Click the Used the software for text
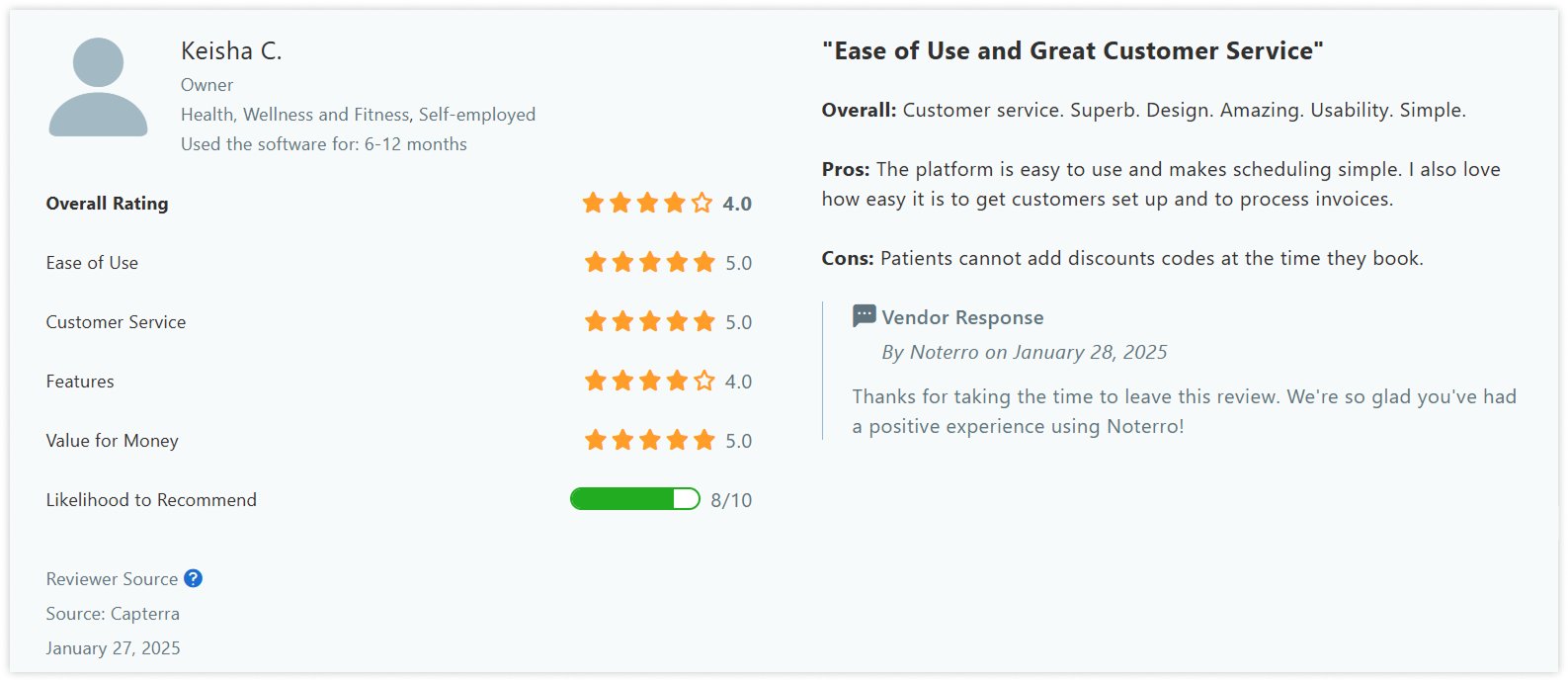 pos(323,143)
